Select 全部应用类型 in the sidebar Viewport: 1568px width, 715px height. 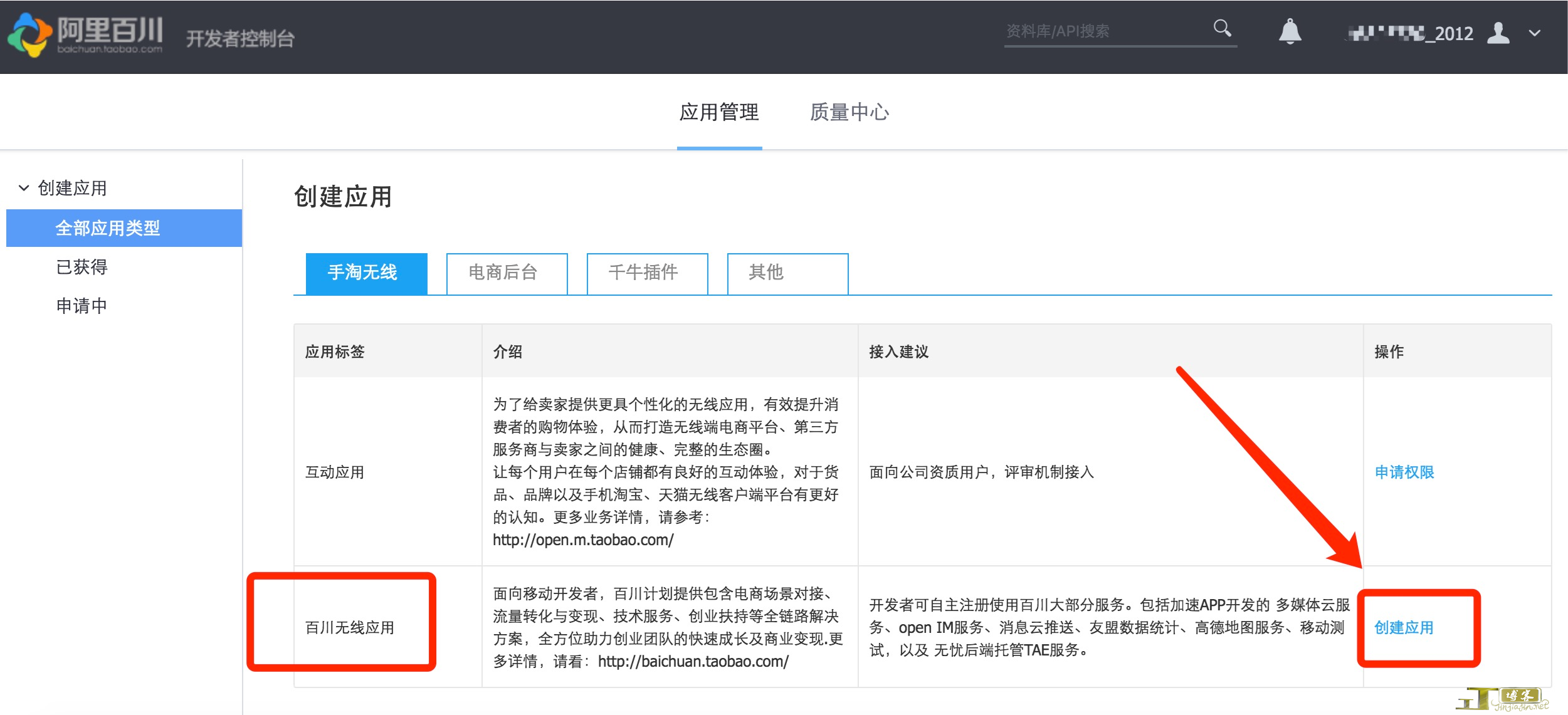[108, 228]
